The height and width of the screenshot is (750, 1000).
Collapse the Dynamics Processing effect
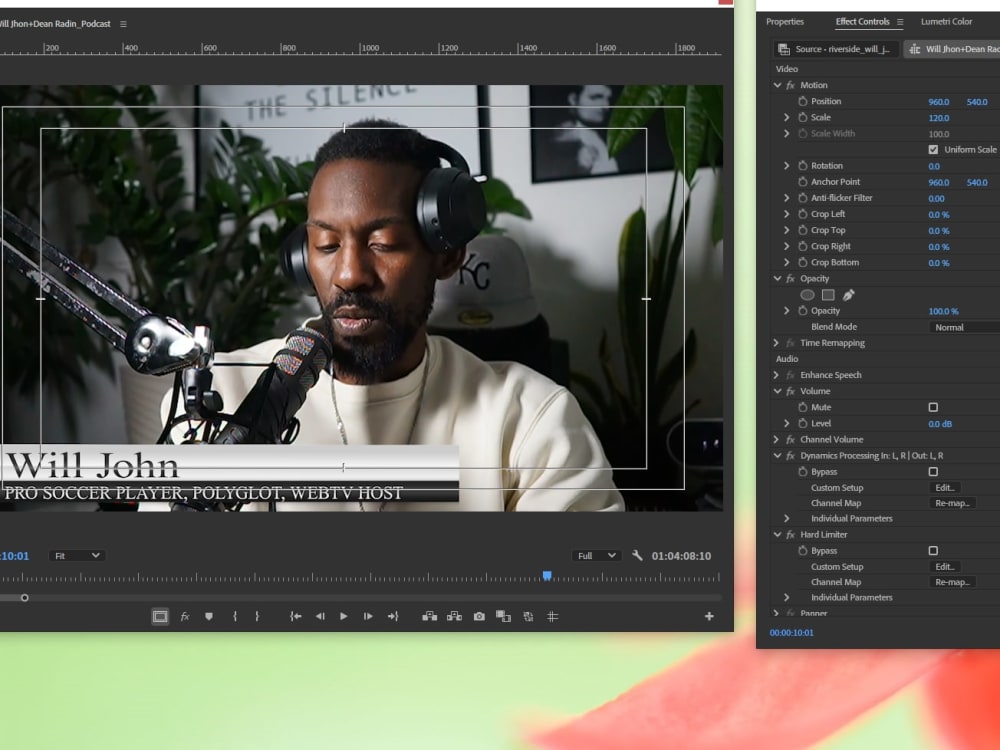coord(777,455)
